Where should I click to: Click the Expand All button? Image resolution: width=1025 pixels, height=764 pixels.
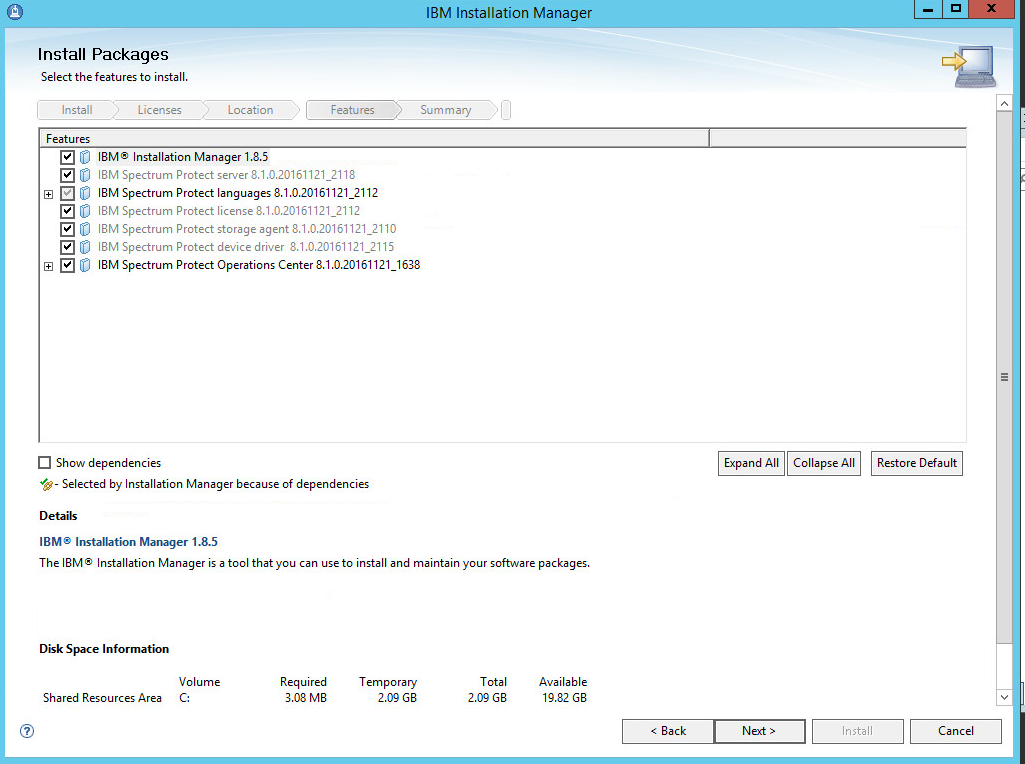(750, 463)
